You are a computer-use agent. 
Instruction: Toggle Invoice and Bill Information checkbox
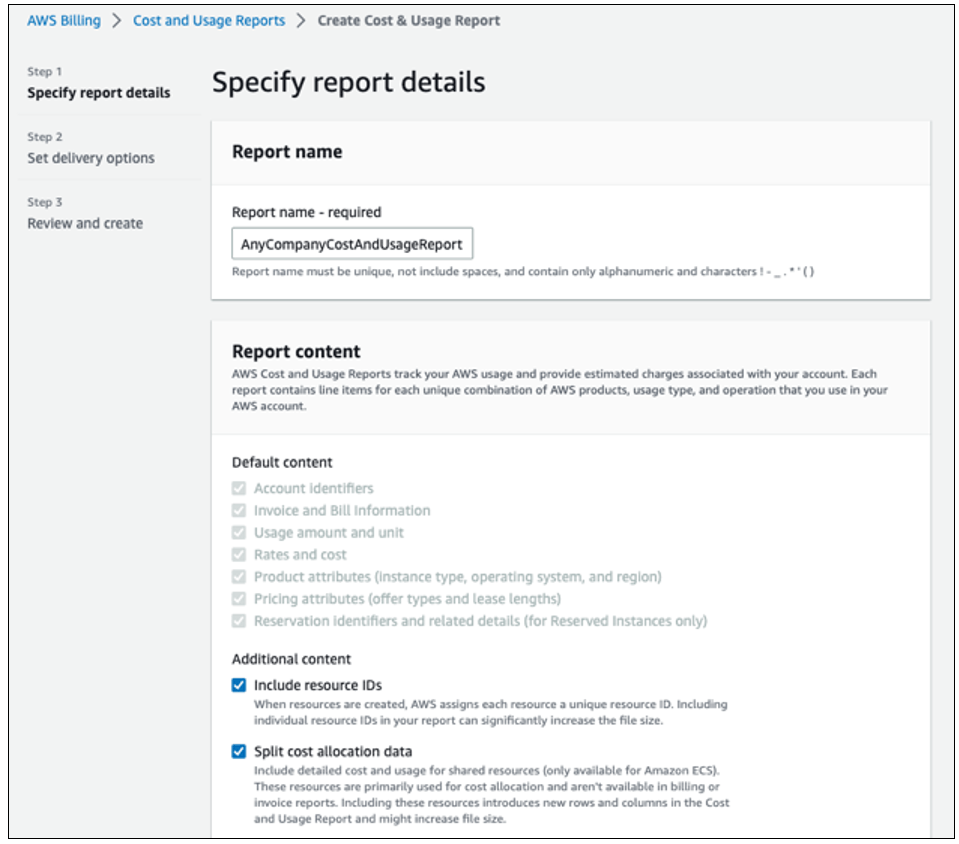(238, 511)
